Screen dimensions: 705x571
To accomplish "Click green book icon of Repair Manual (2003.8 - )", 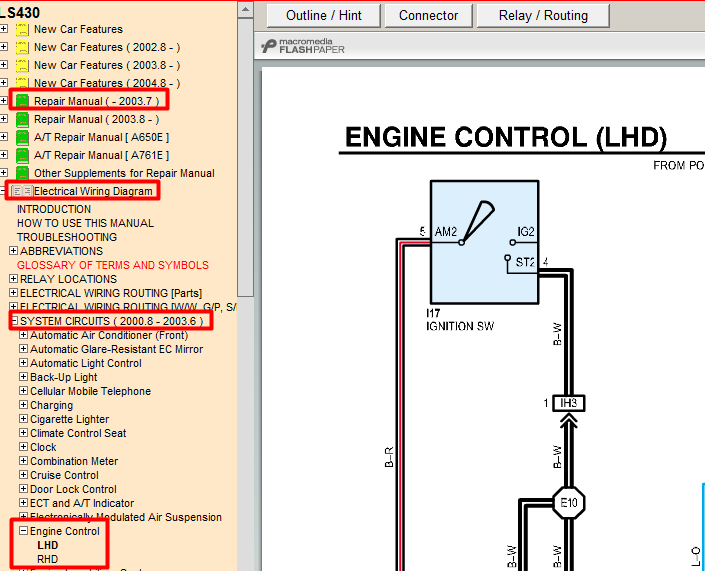I will click(22, 120).
